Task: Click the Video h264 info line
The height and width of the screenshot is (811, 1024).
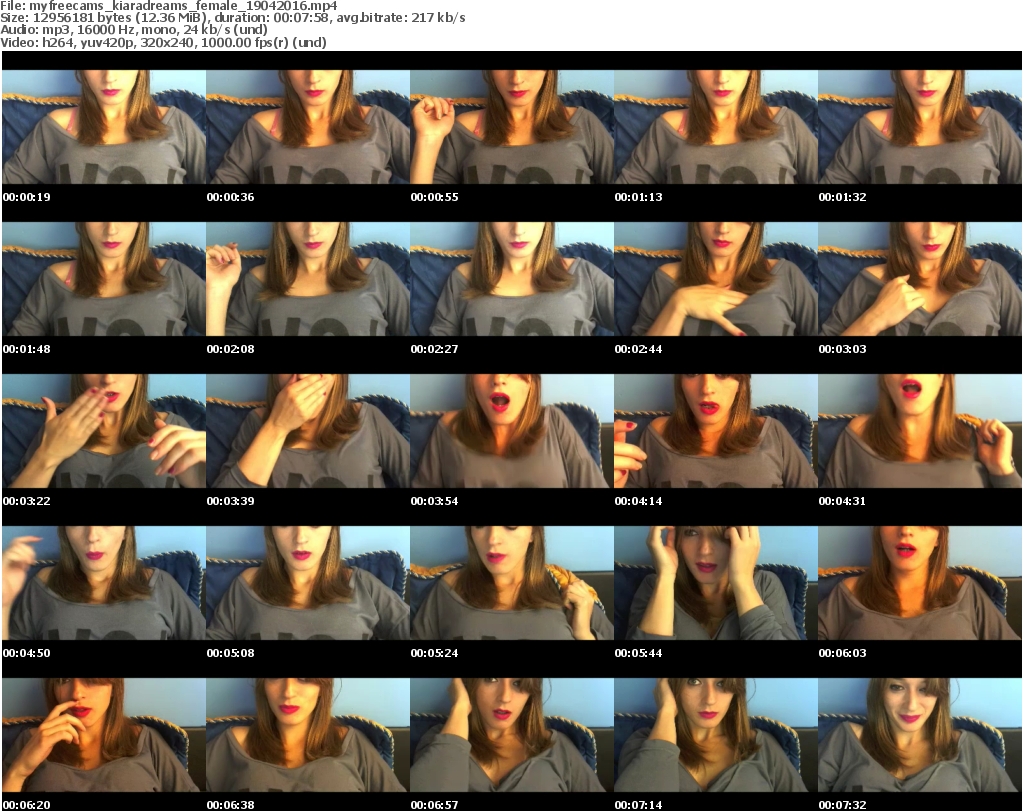Action: [163, 42]
